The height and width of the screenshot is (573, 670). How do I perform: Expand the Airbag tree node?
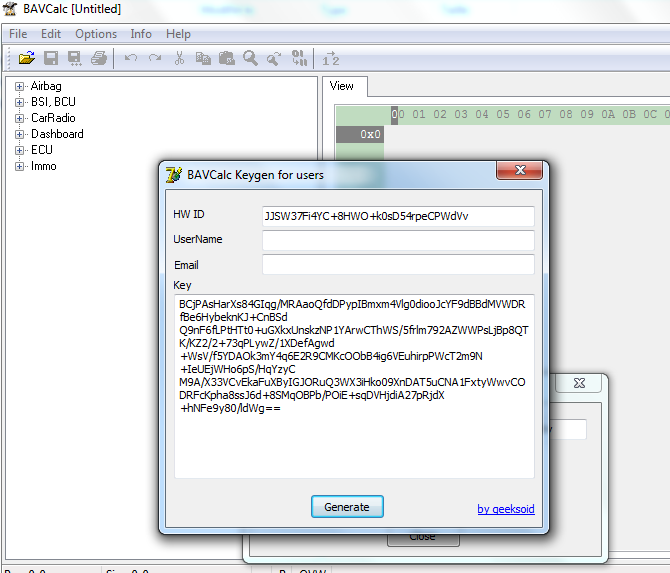19,86
